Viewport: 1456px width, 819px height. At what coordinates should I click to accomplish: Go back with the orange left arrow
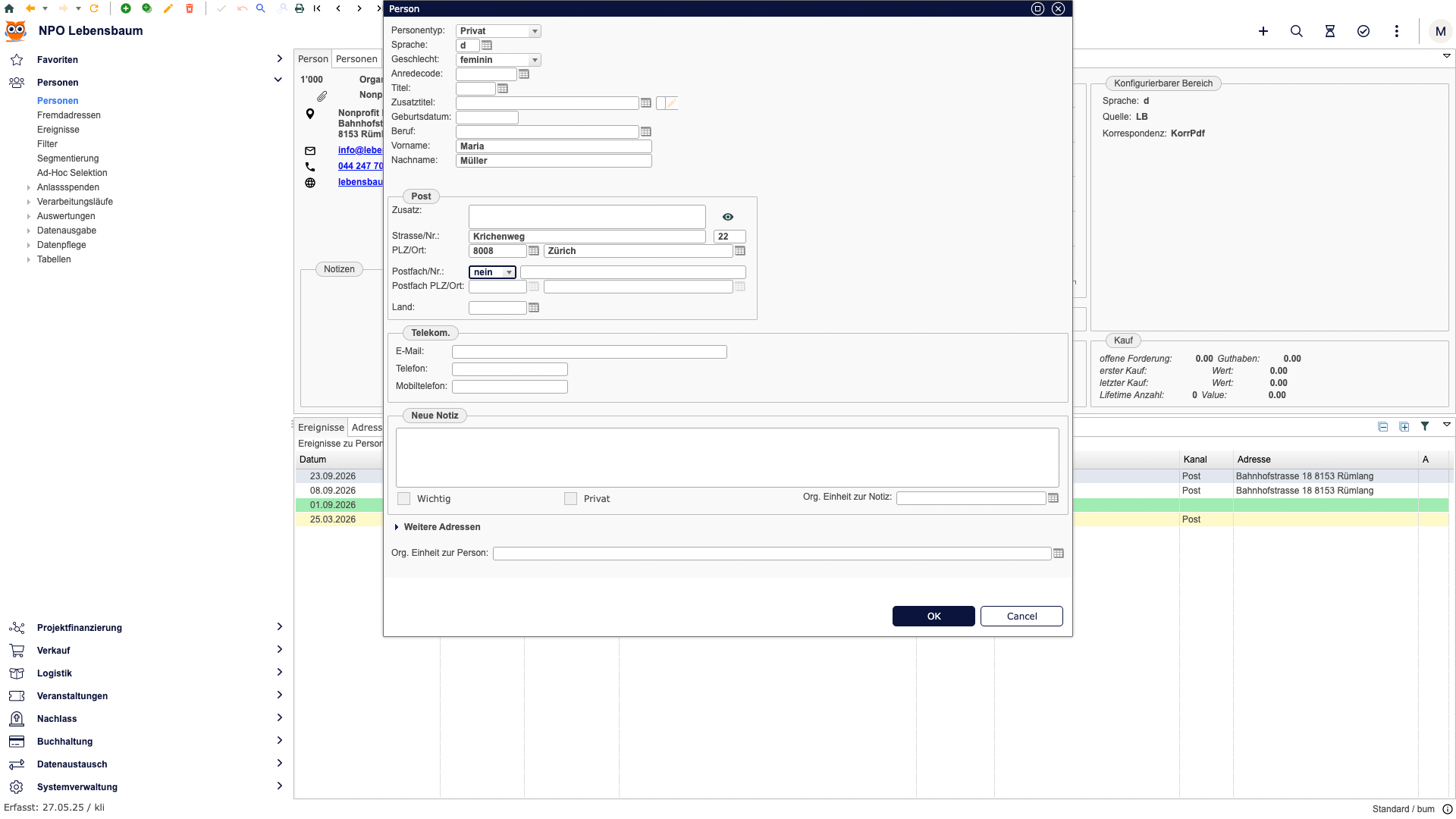30,8
